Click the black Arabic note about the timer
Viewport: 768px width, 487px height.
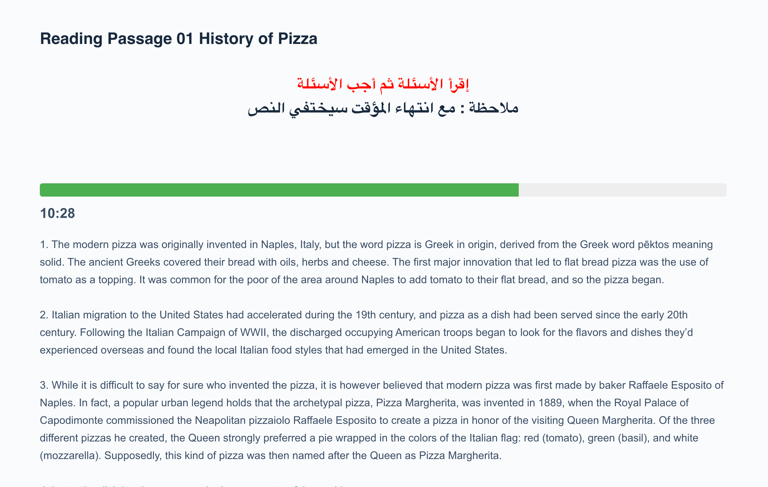(383, 108)
